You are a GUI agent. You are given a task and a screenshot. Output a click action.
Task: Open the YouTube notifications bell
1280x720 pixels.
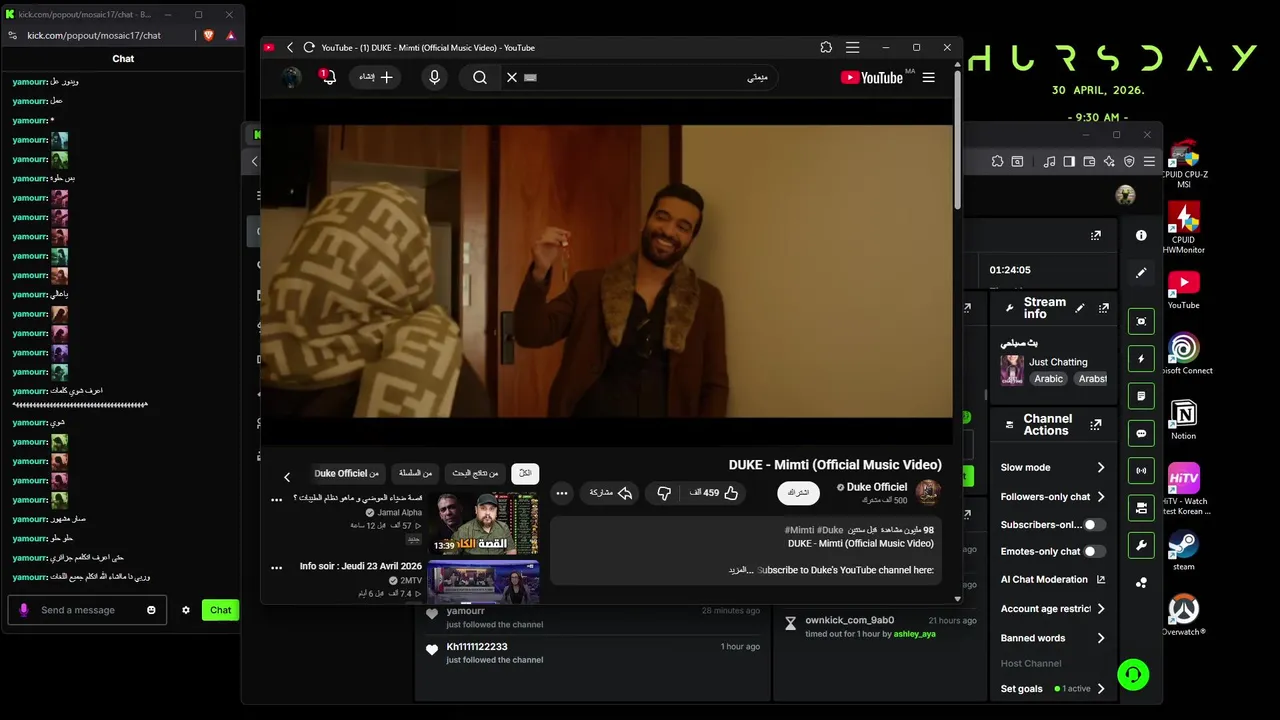coord(327,77)
